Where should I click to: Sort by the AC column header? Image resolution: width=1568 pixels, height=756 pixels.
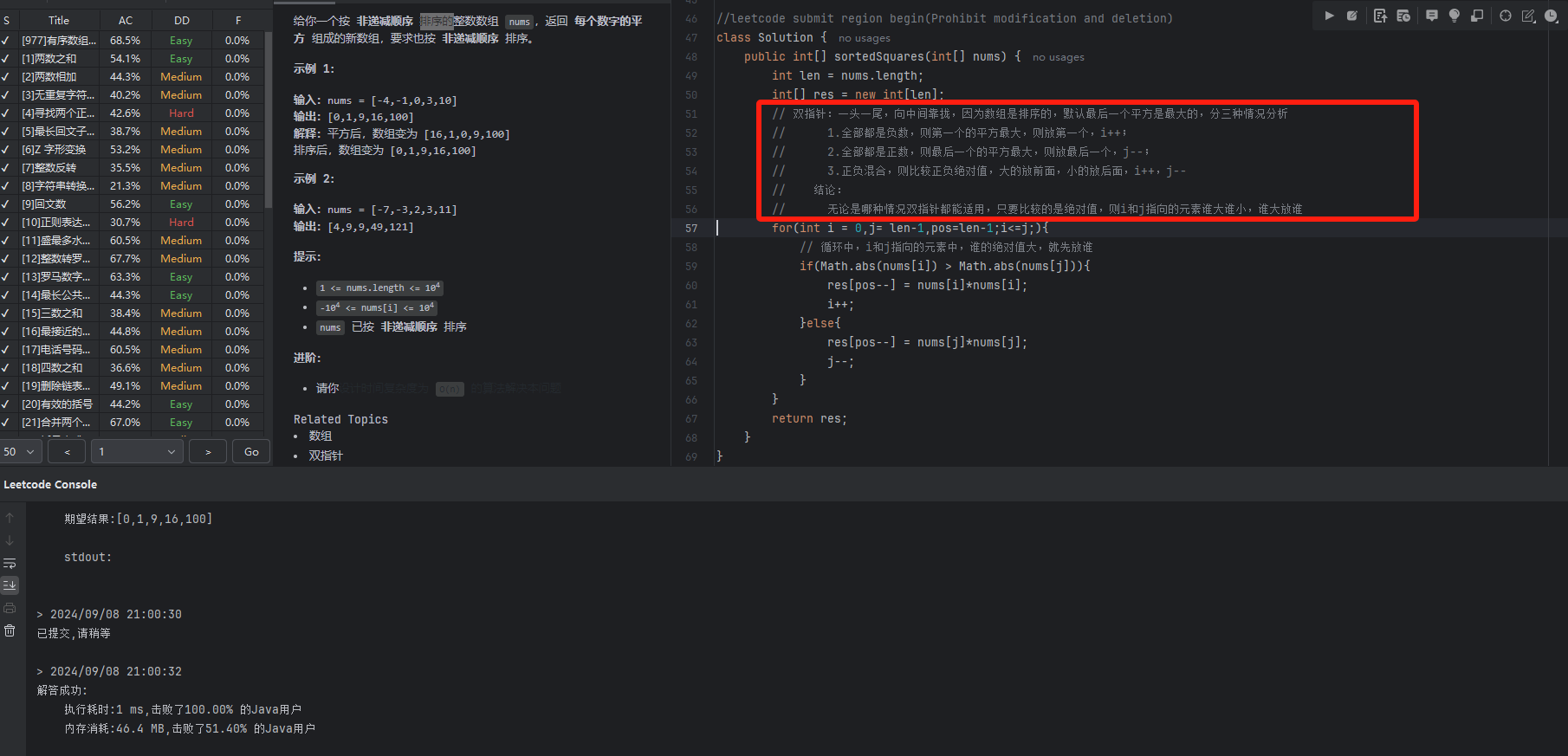point(126,20)
